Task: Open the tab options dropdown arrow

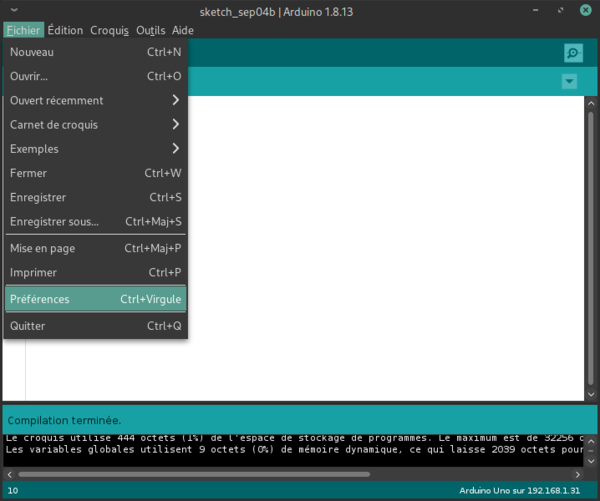Action: point(569,81)
